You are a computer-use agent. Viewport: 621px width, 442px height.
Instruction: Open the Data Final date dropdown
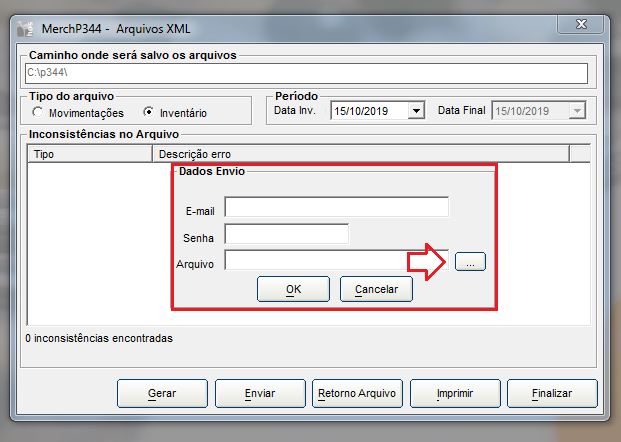point(576,111)
